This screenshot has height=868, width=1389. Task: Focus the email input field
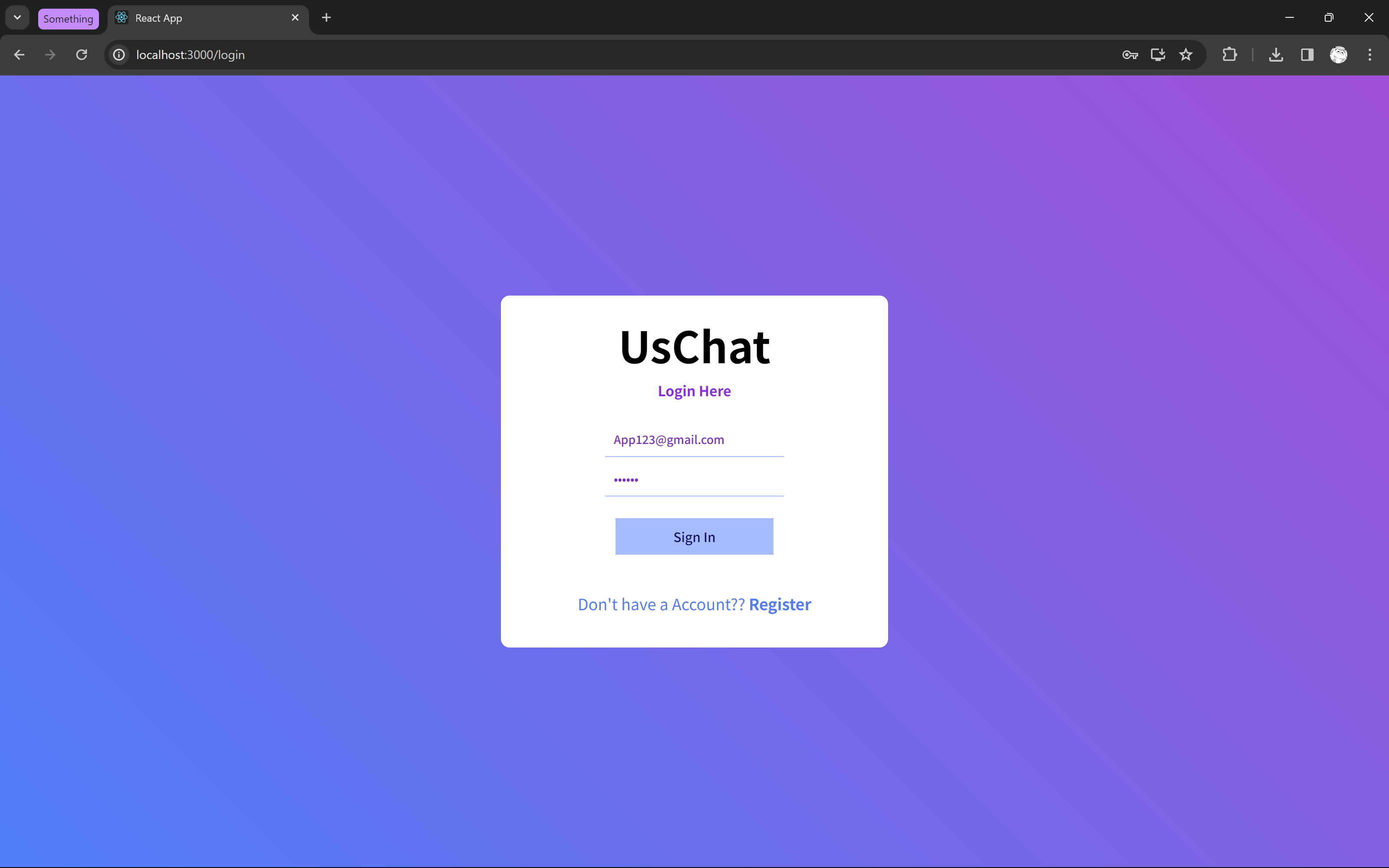click(694, 440)
